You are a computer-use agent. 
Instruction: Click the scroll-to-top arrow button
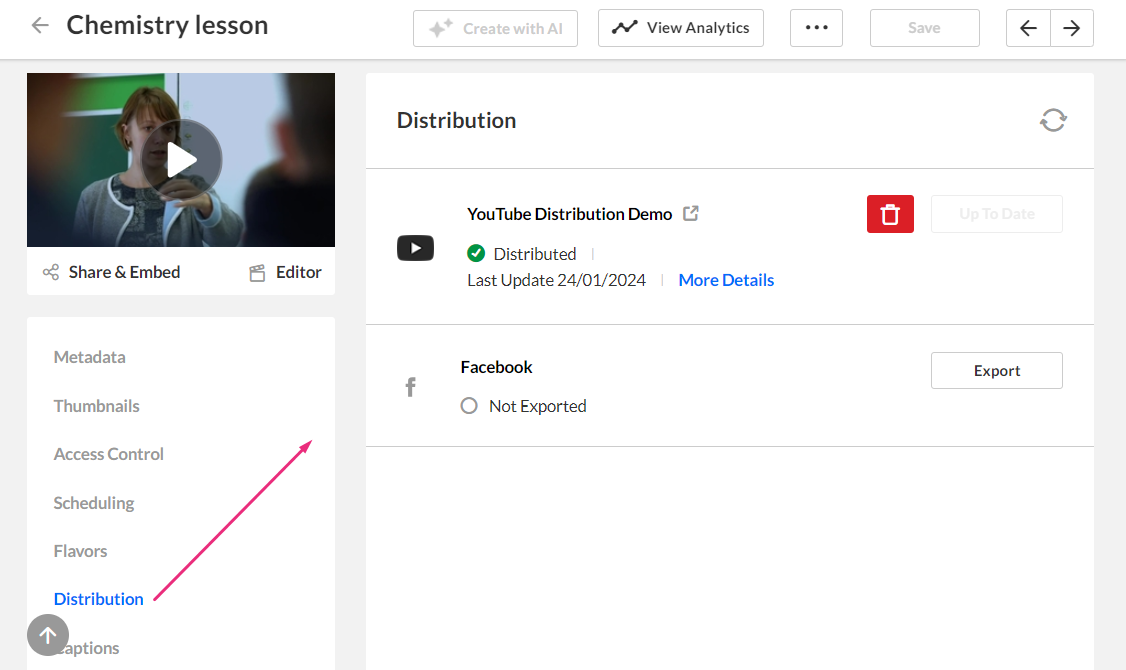[x=47, y=635]
